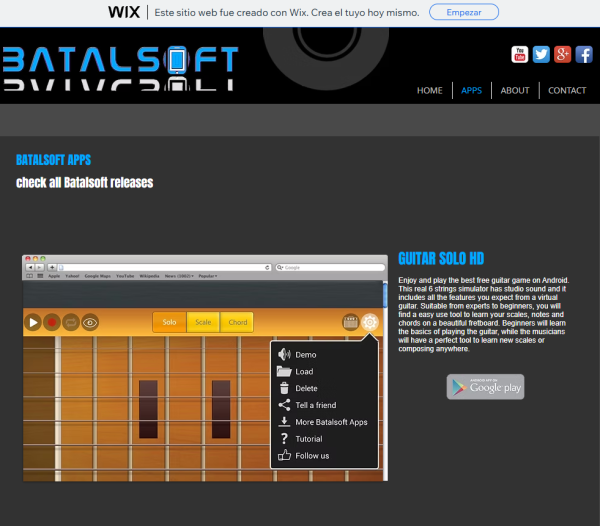Click the red close dot in mockup
The image size is (600, 526).
(x=28, y=259)
